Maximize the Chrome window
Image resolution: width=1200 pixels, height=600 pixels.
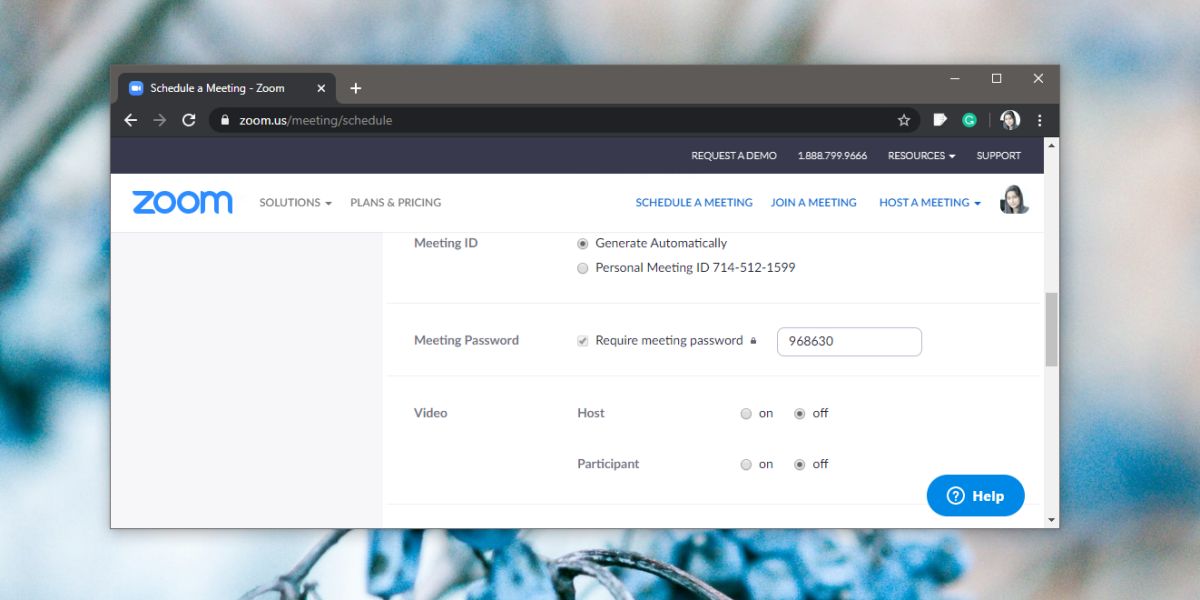[x=997, y=78]
